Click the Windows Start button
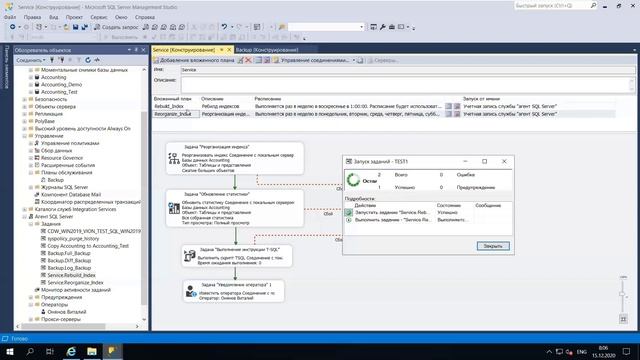Viewport: 640px width, 360px height. (x=10, y=351)
